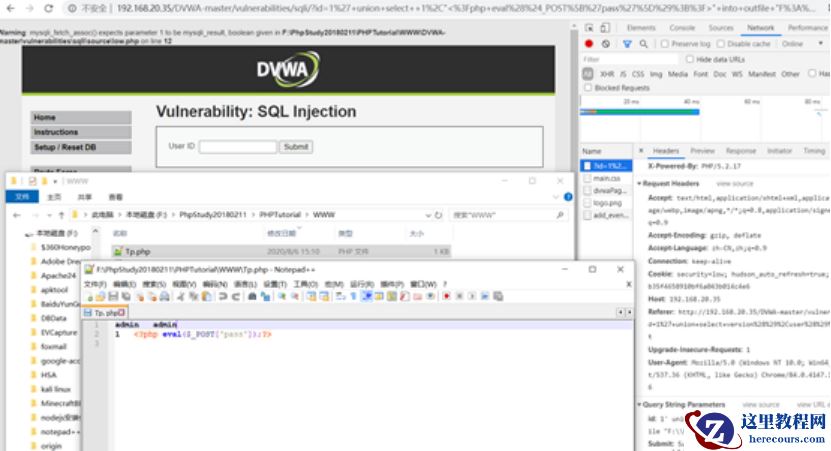This screenshot has width=831, height=451.
Task: Click the Cut scissors icon in Notepad++
Action: [x=181, y=297]
